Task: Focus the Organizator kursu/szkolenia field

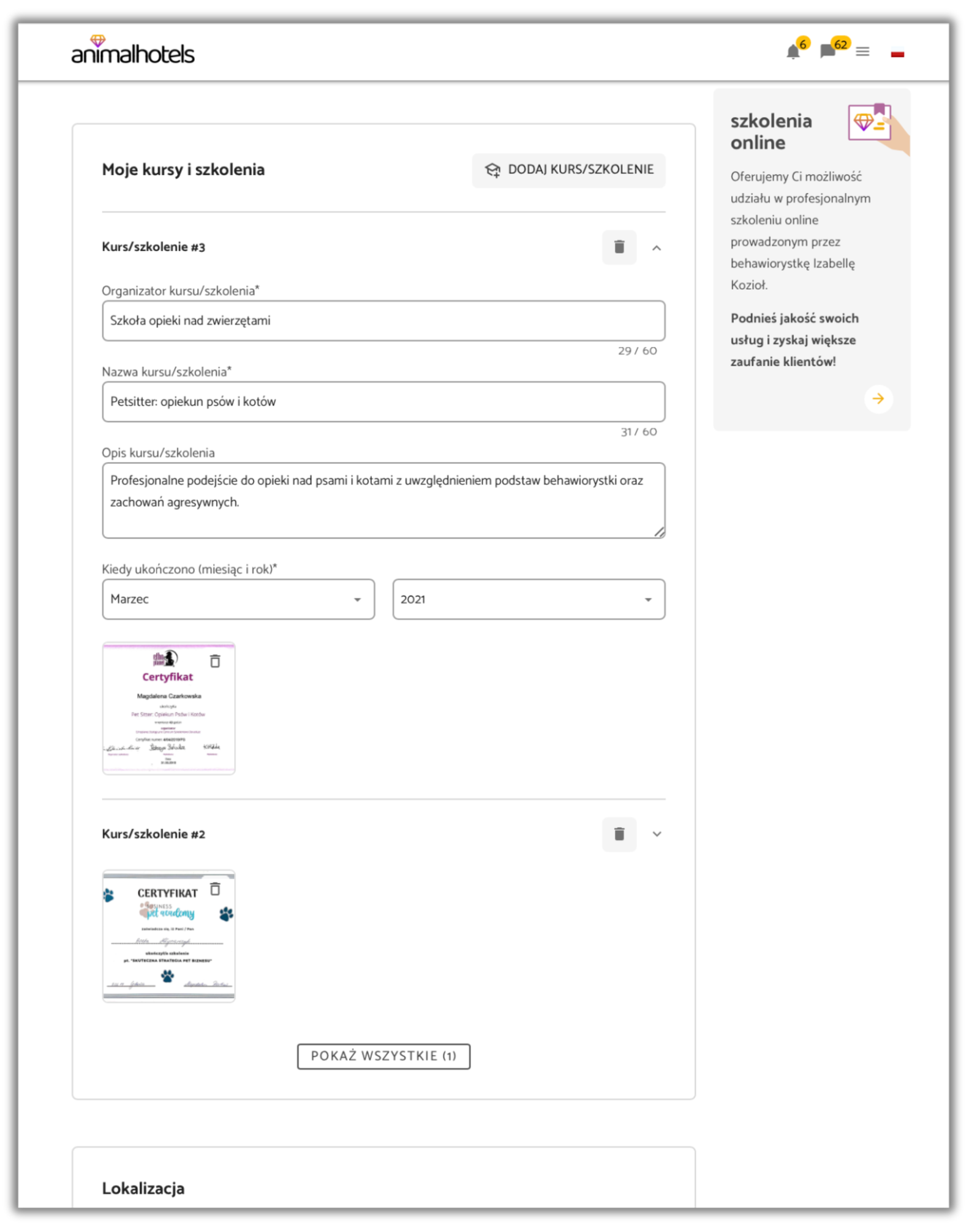Action: pos(383,320)
